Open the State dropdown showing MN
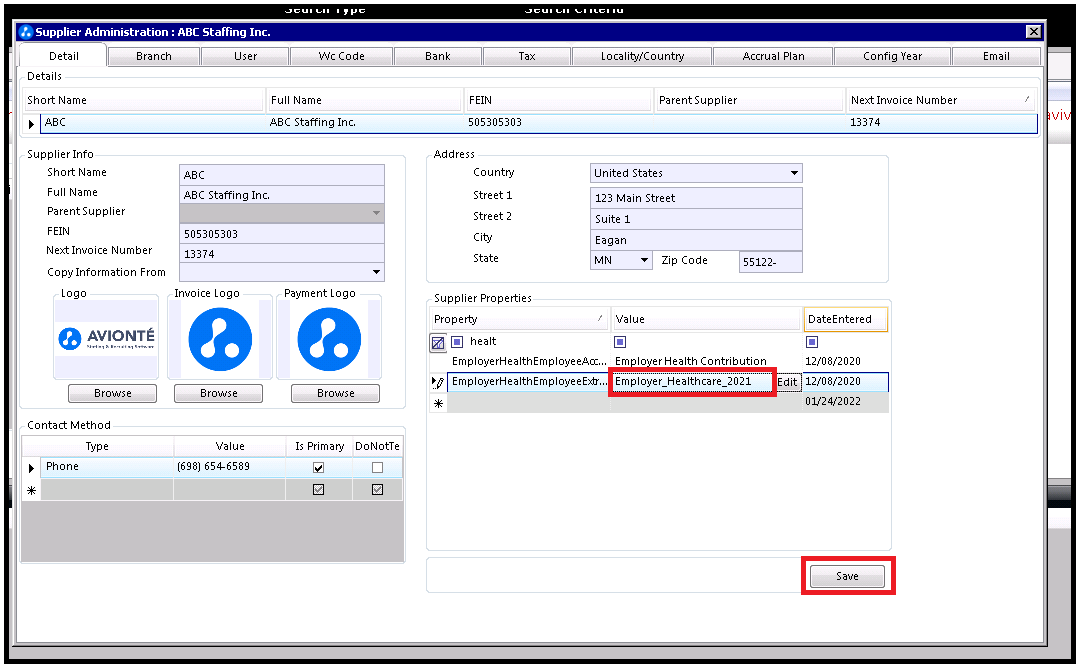 [x=644, y=261]
